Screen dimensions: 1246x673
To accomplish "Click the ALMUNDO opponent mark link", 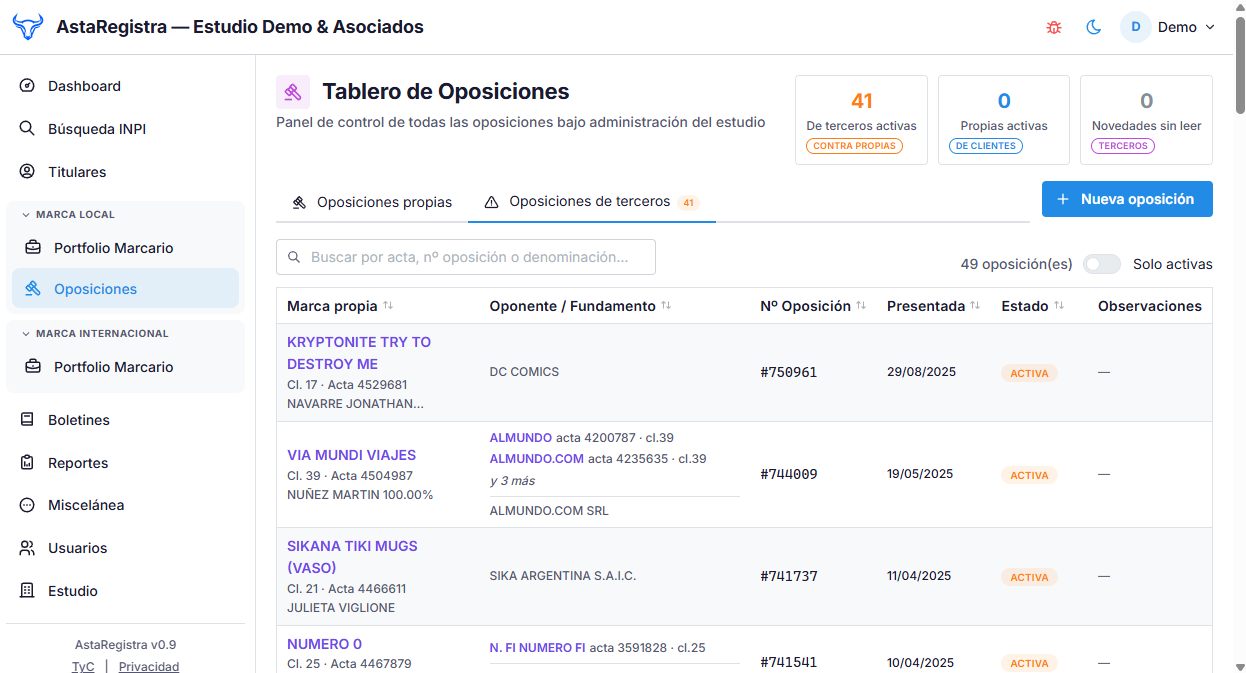I will pyautogui.click(x=520, y=438).
